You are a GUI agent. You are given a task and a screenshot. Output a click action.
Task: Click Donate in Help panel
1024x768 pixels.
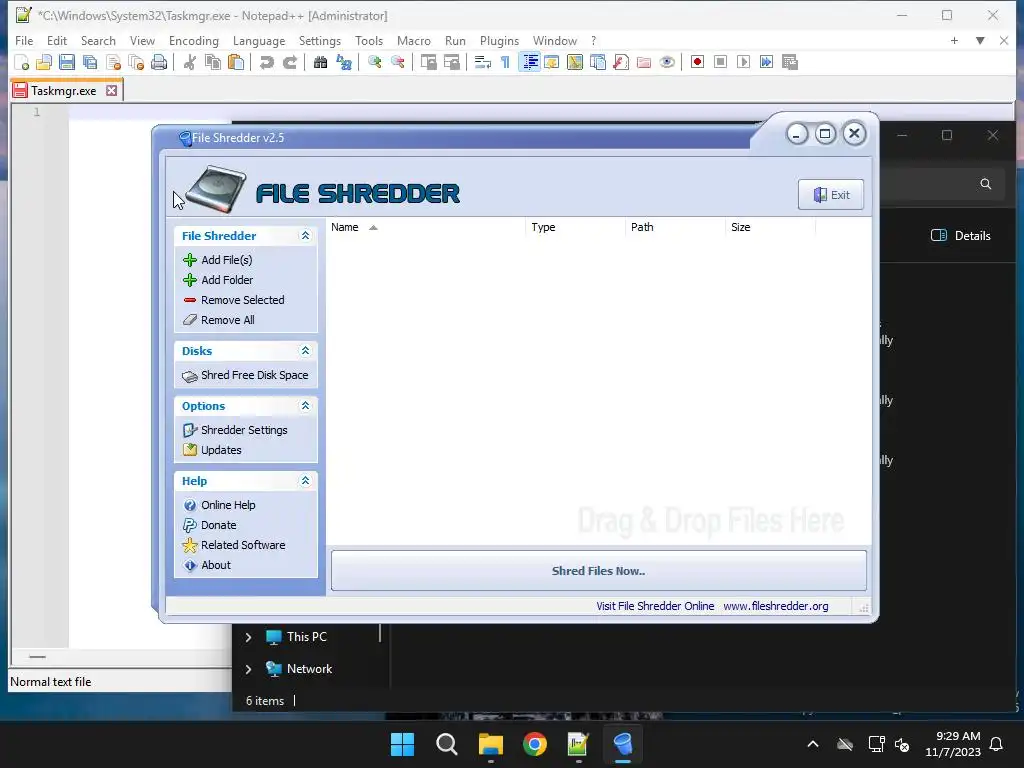(210, 525)
